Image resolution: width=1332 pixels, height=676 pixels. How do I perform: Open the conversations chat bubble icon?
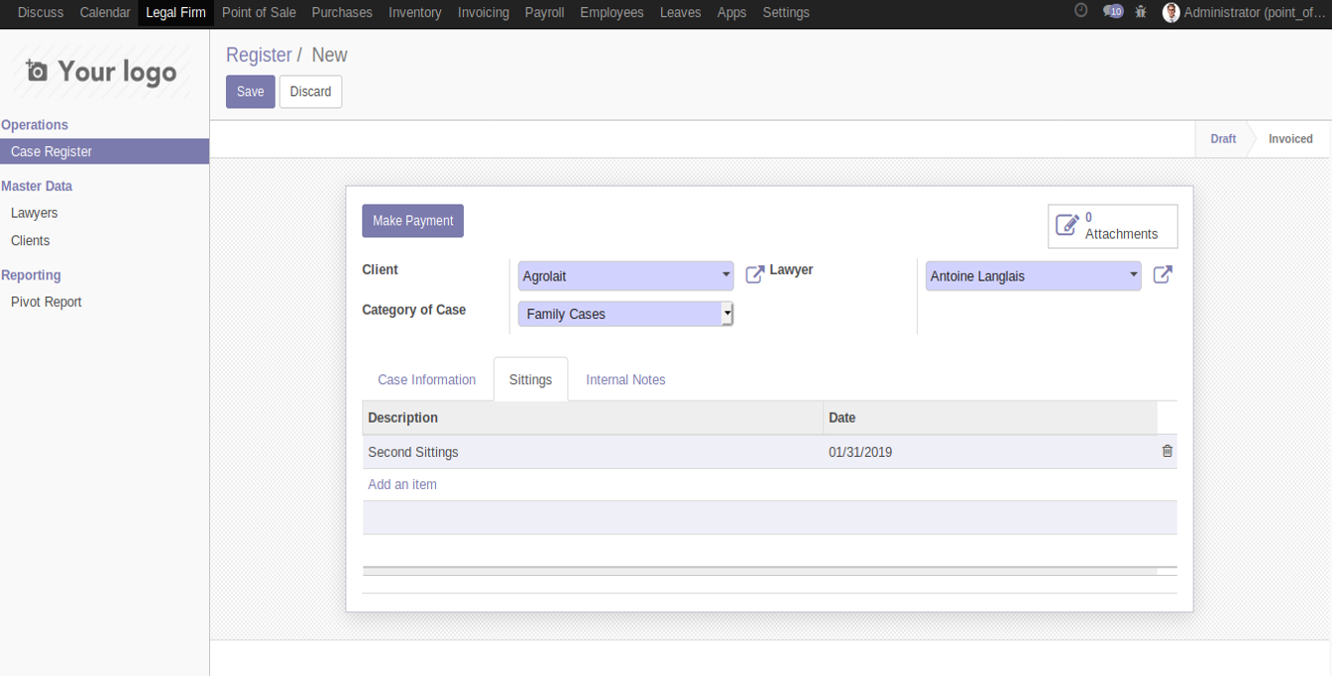tap(1113, 11)
